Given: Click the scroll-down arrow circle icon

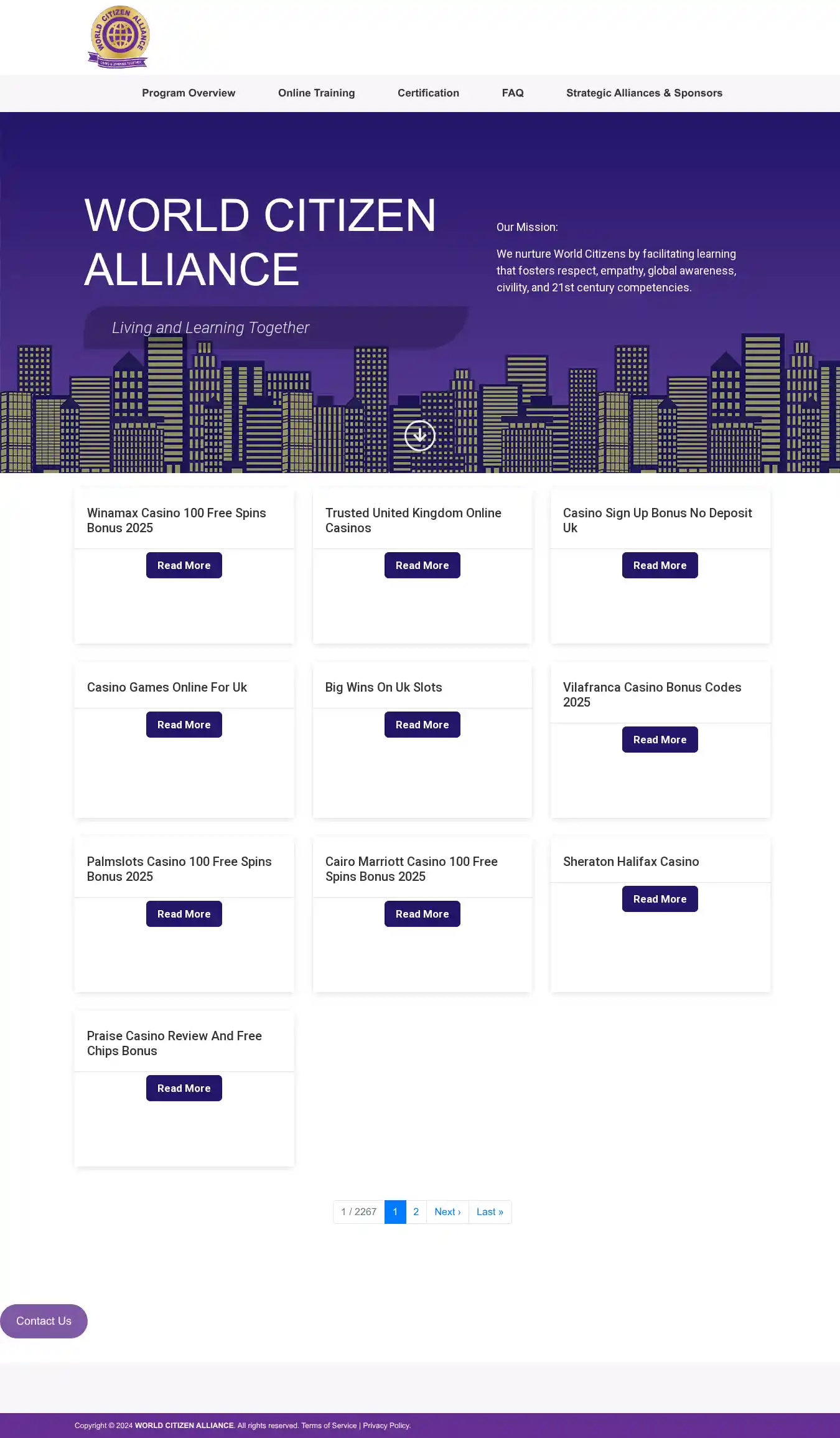Looking at the screenshot, I should point(420,436).
